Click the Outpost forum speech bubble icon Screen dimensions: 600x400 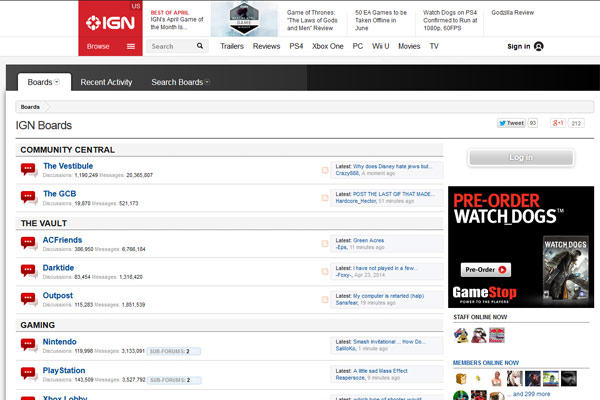click(x=29, y=300)
